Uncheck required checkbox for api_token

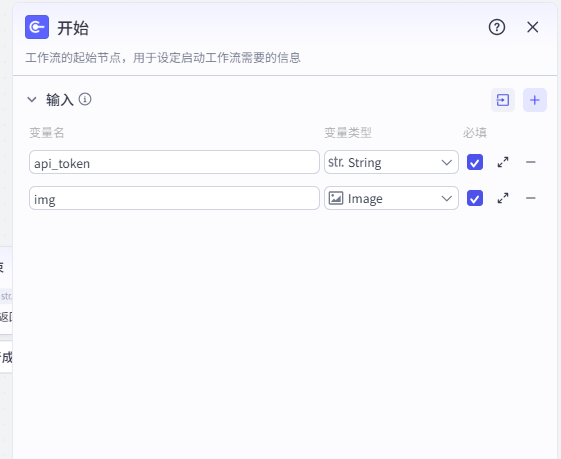point(475,162)
